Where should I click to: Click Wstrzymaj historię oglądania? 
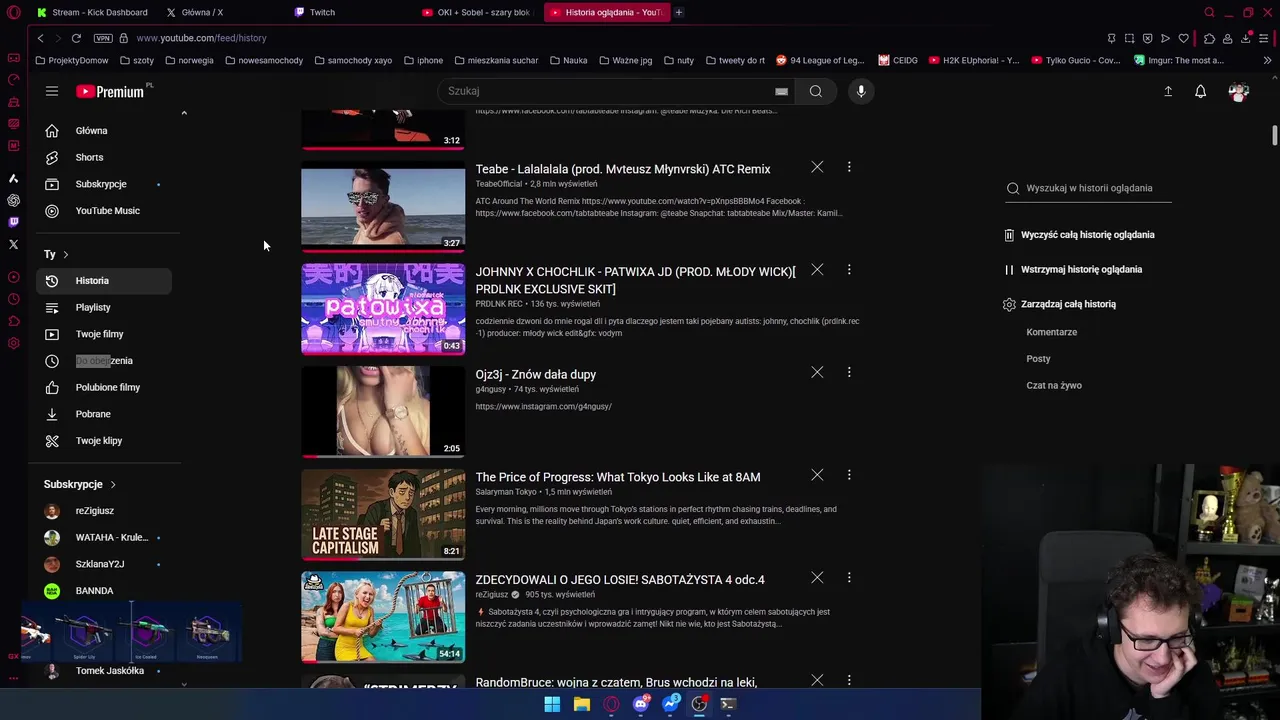click(x=1073, y=269)
